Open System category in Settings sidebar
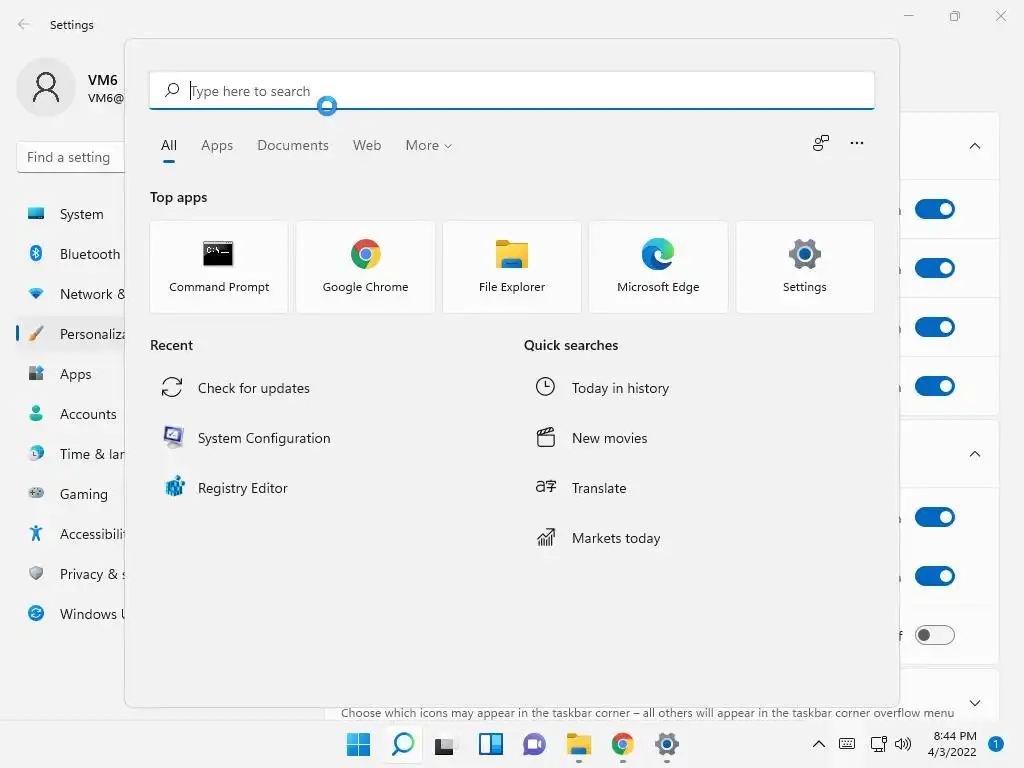The width and height of the screenshot is (1024, 768). (x=71, y=214)
